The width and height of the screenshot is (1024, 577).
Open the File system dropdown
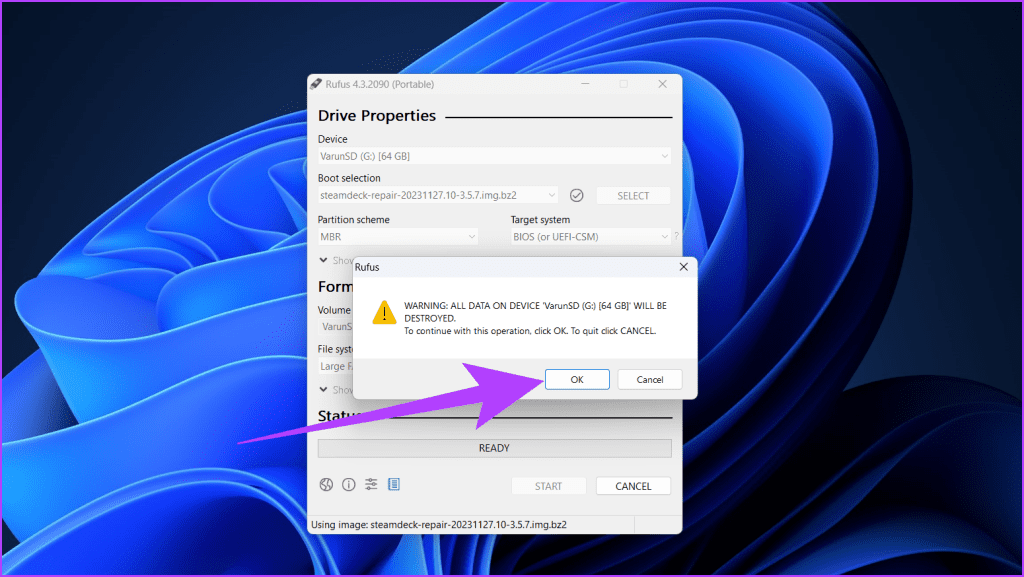tap(336, 366)
